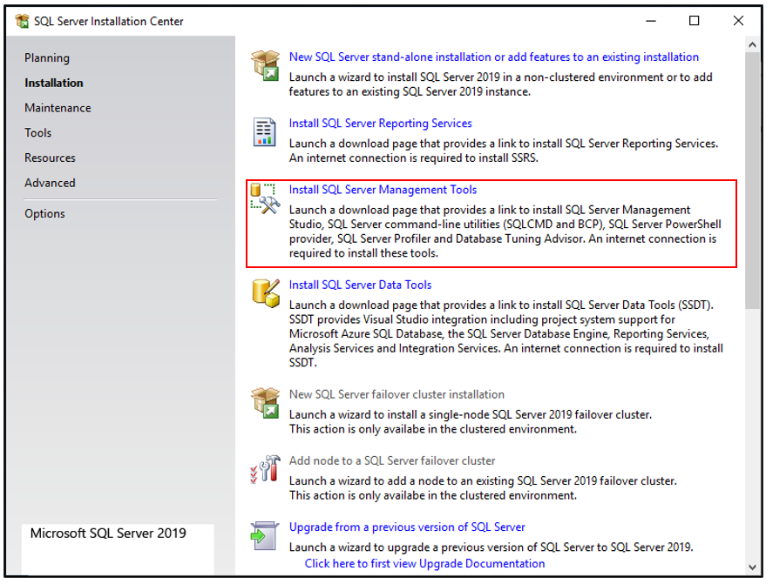Viewport: 768px width, 584px height.
Task: Click the Reporting Services document icon
Action: point(264,132)
